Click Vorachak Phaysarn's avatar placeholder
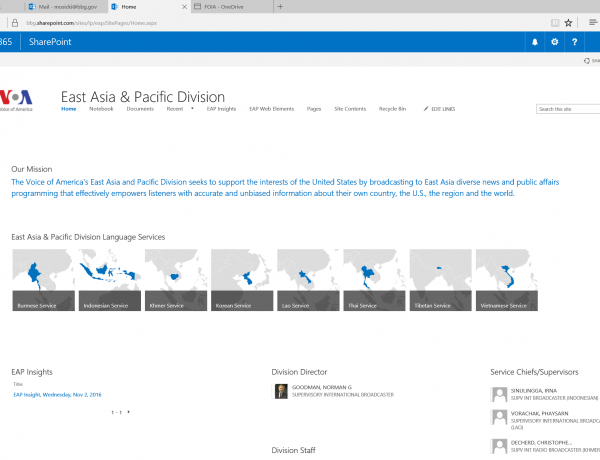Image resolution: width=600 pixels, height=460 pixels. 499,417
